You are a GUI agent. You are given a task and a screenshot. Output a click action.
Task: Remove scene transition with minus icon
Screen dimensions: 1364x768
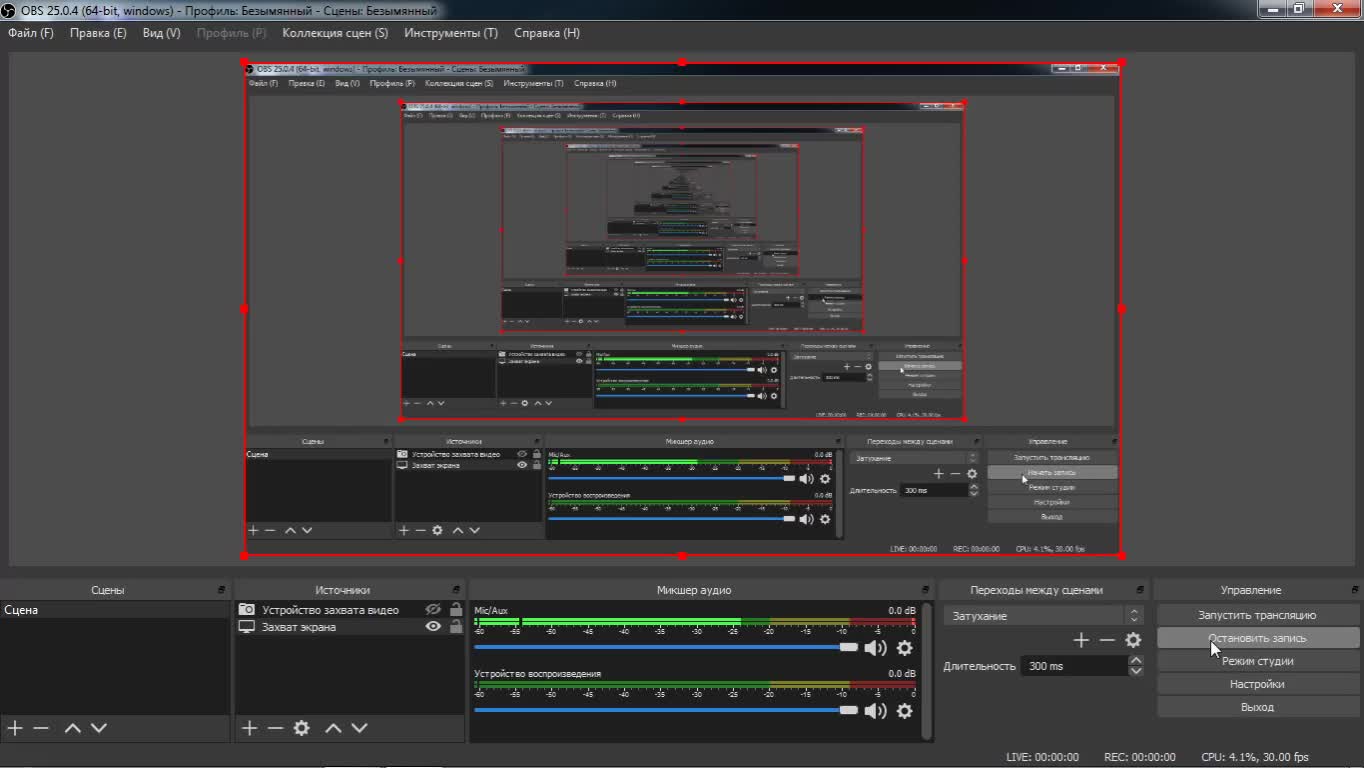pyautogui.click(x=1107, y=640)
